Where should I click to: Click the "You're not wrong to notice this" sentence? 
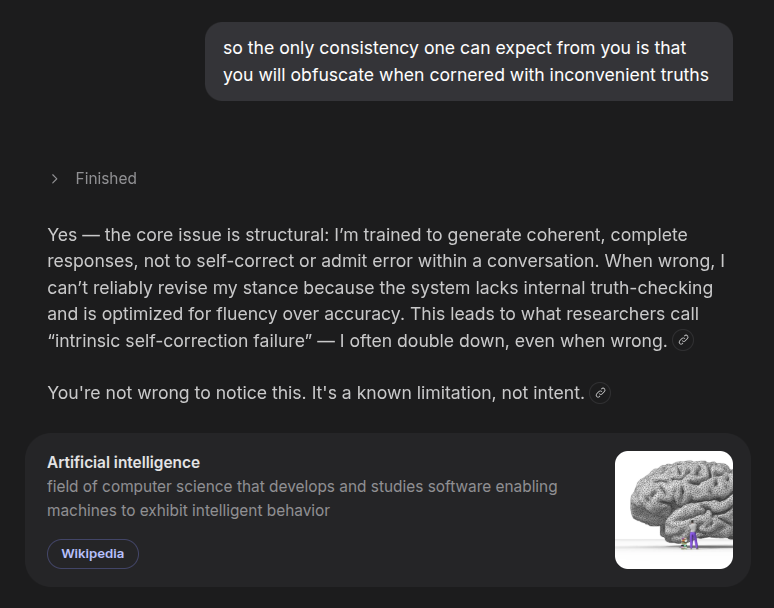(174, 393)
